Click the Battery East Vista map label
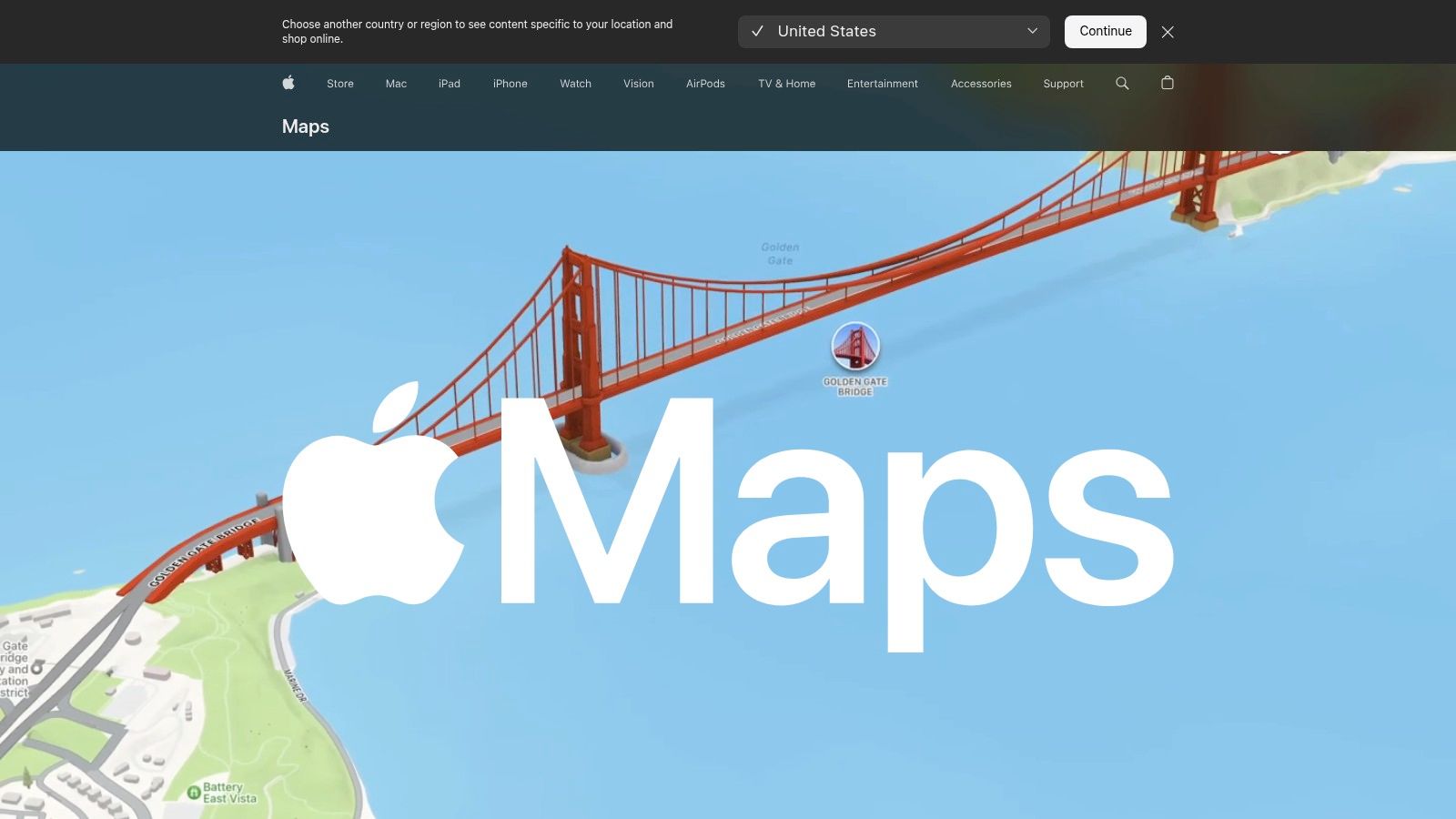The width and height of the screenshot is (1456, 819). 229,793
